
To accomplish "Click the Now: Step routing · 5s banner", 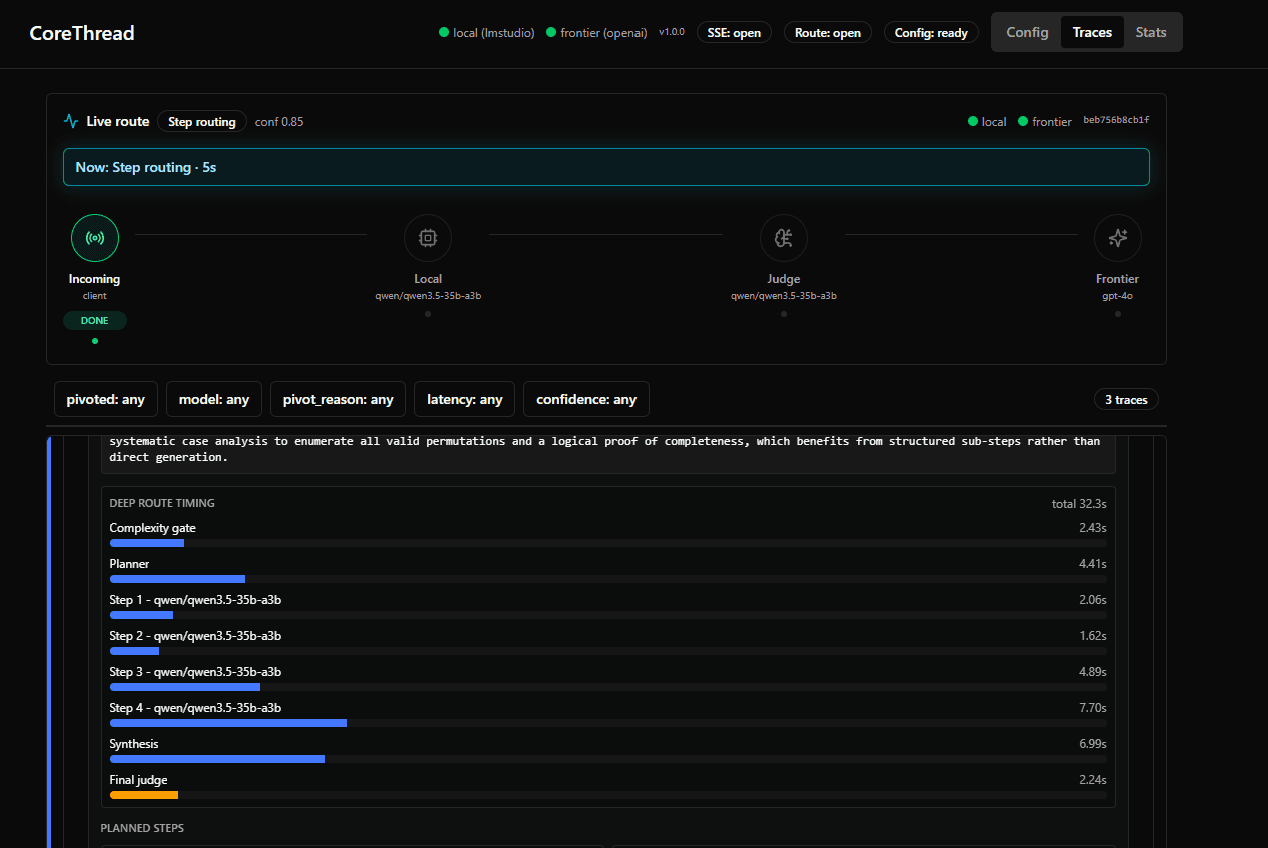I will tap(606, 167).
